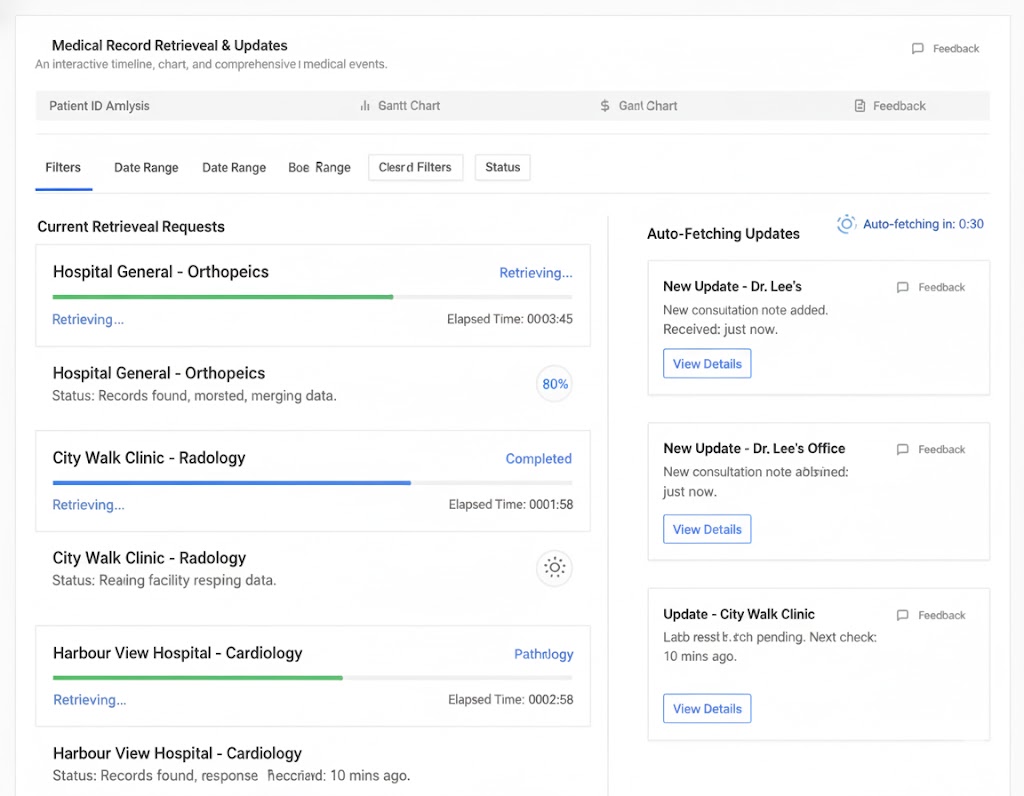This screenshot has width=1024, height=796.
Task: Click the 80% circular progress indicator
Action: click(x=554, y=384)
